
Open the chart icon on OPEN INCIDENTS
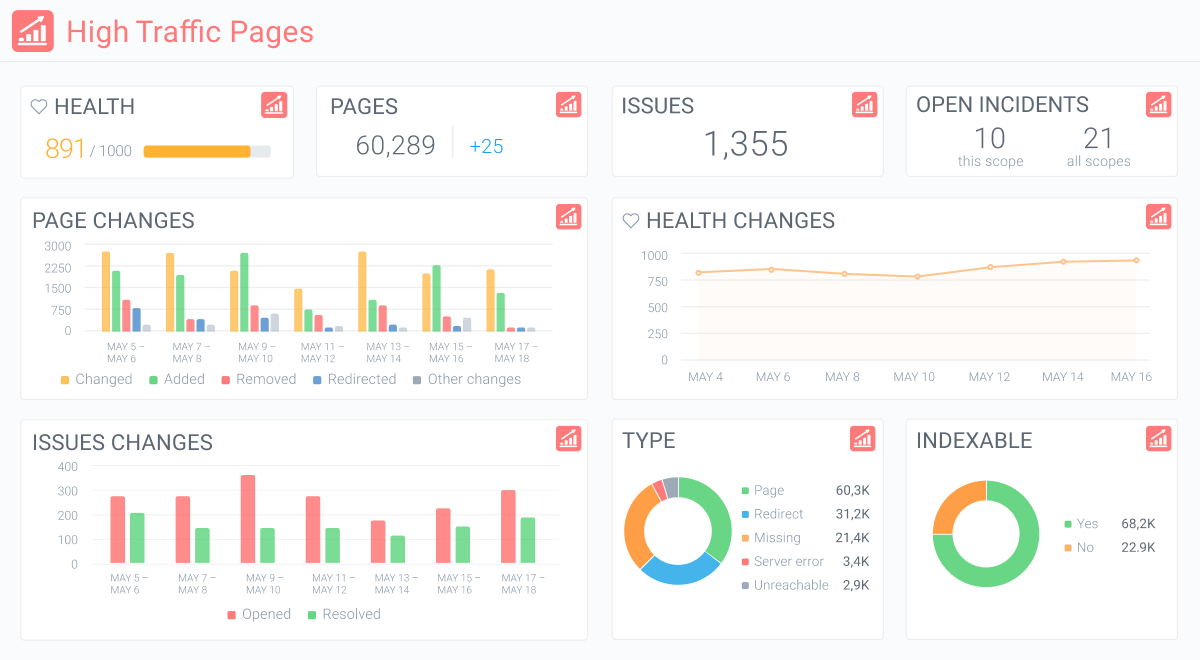point(1158,104)
